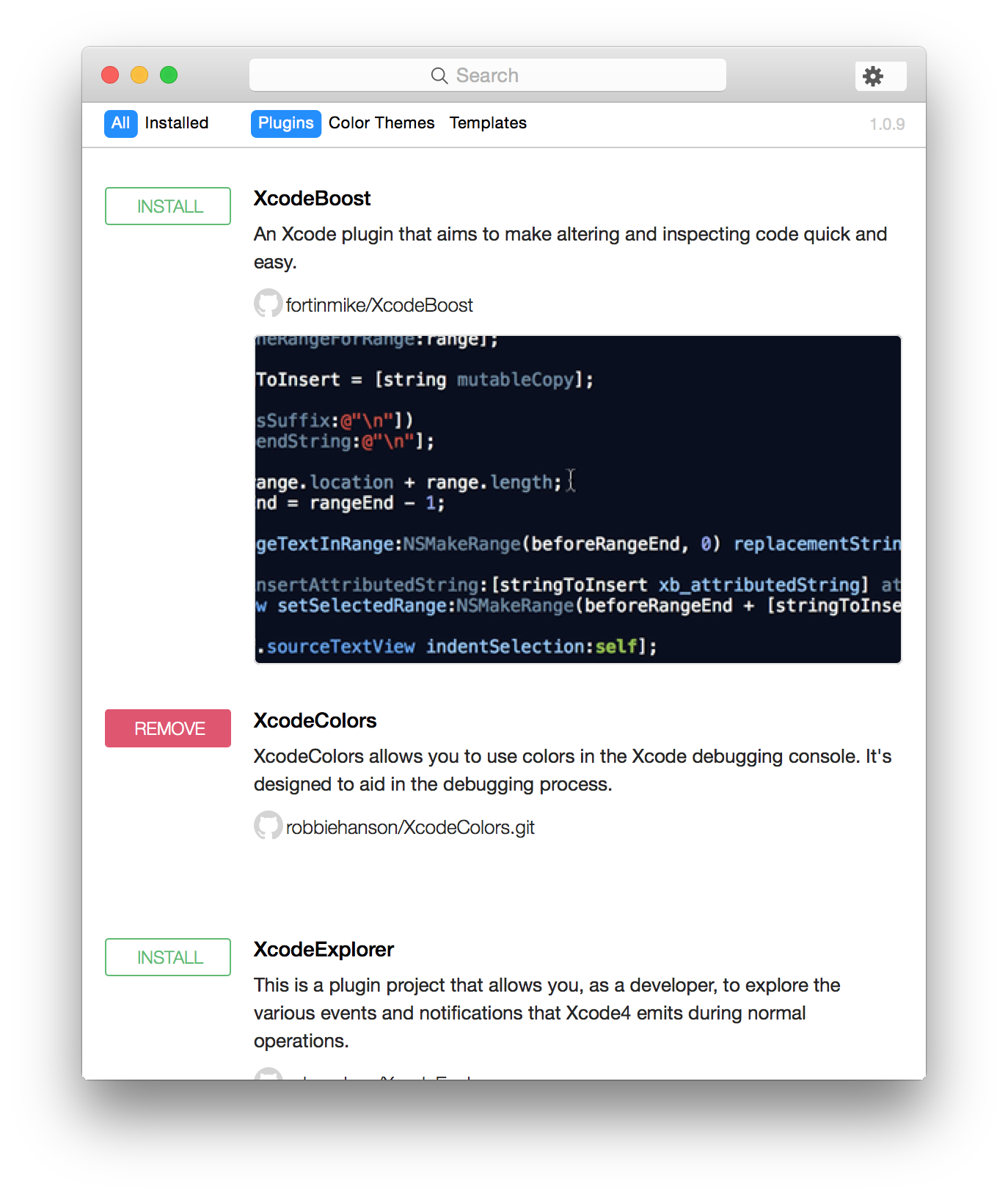Click the GitHub icon under the XcodeExplorer description
The width and height of the screenshot is (1008, 1197).
point(268,1073)
